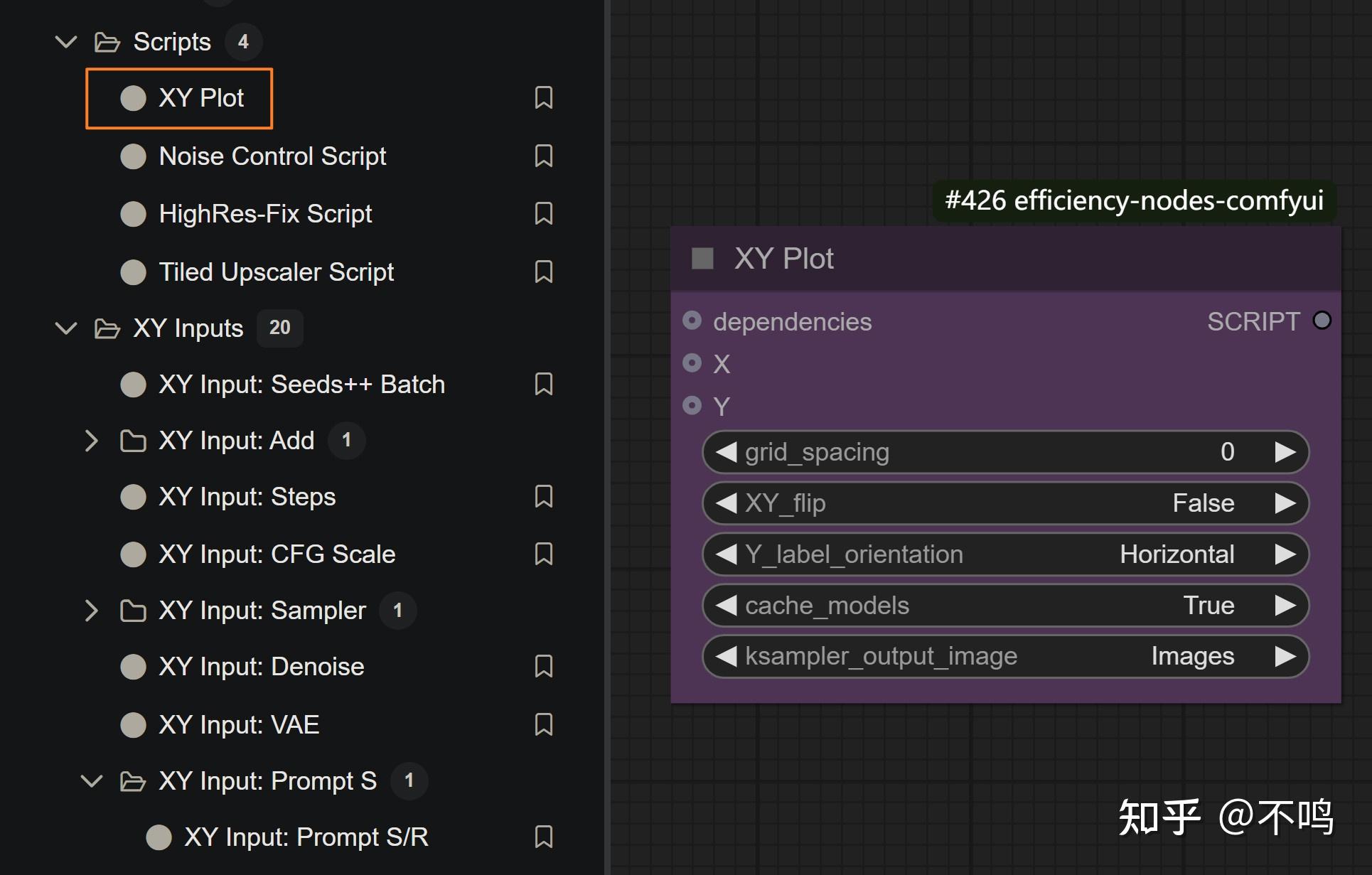Image resolution: width=1372 pixels, height=875 pixels.
Task: Click ksampler_output_image previous arrow
Action: coord(726,656)
